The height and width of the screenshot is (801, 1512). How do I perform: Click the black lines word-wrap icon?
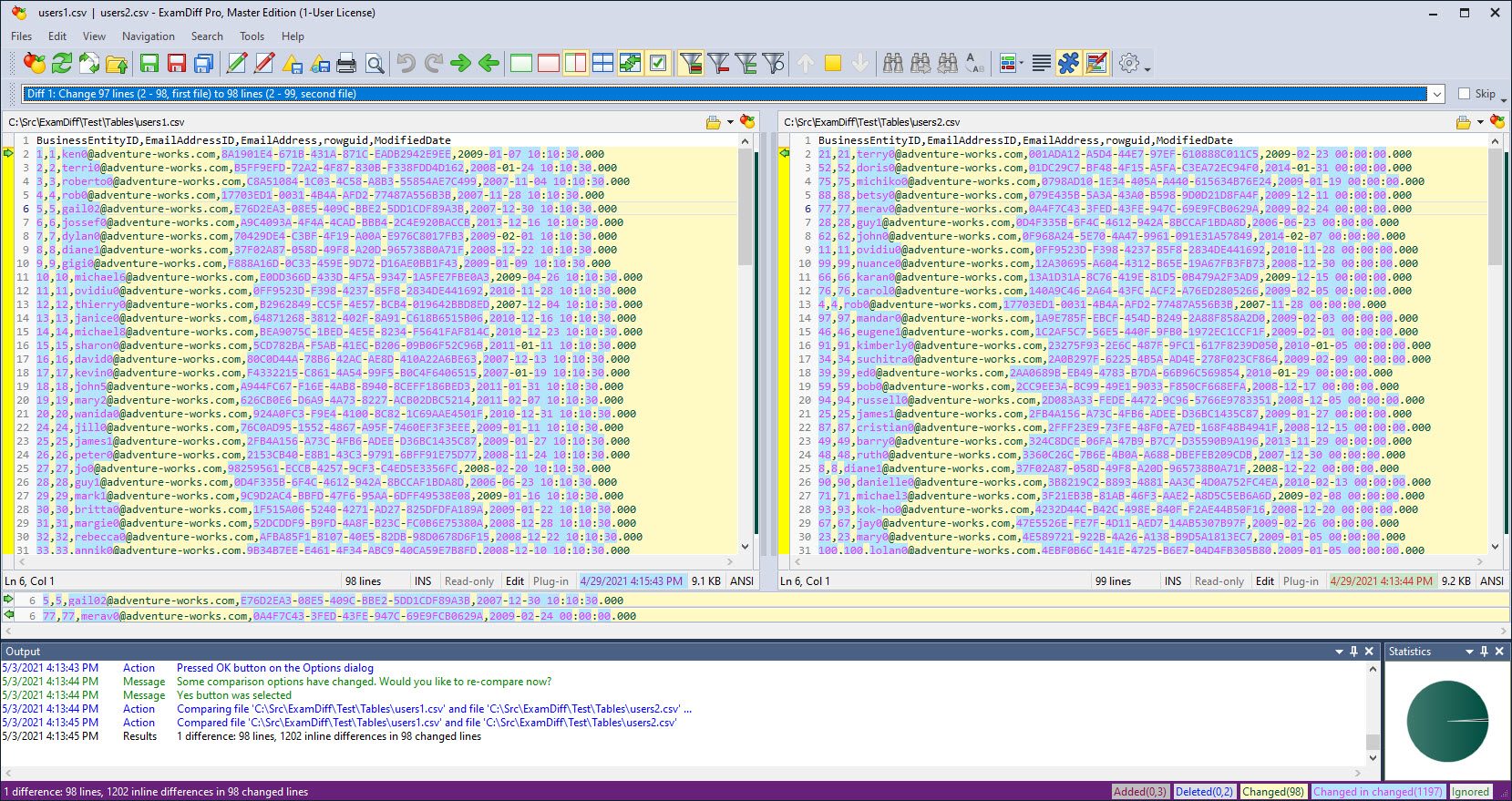(1042, 63)
